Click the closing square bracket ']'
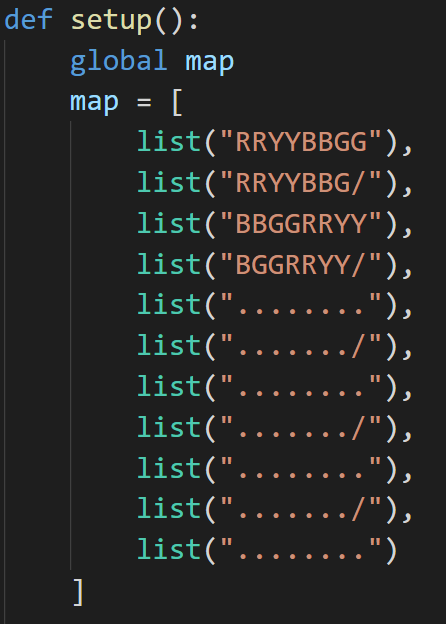Viewport: 446px width, 624px height. coord(79,593)
